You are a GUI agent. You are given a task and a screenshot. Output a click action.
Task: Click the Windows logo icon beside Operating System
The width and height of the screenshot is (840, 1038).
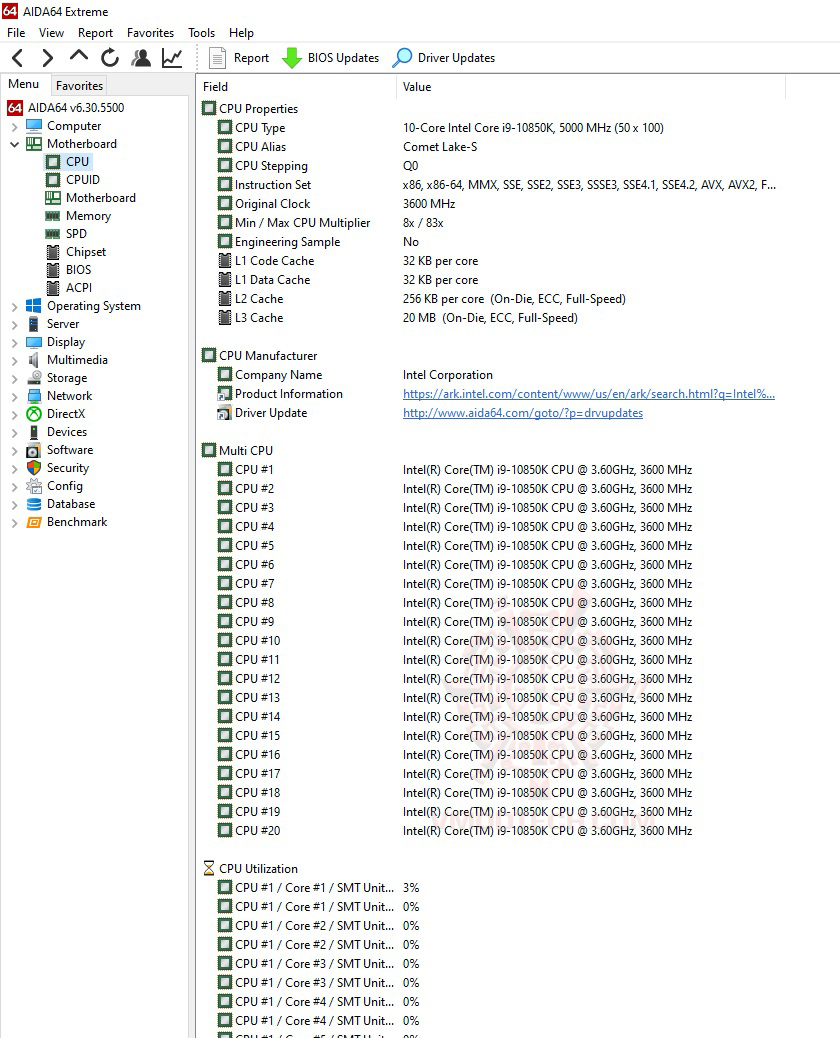[x=34, y=306]
